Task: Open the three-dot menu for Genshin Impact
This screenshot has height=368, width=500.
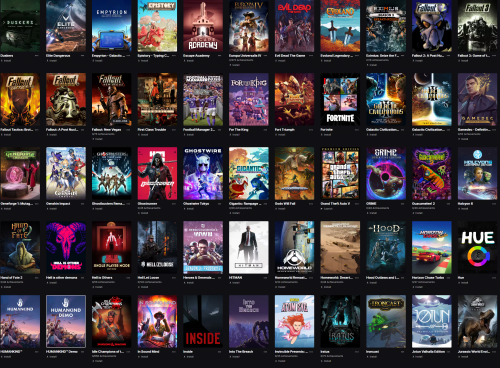Action: coord(82,204)
